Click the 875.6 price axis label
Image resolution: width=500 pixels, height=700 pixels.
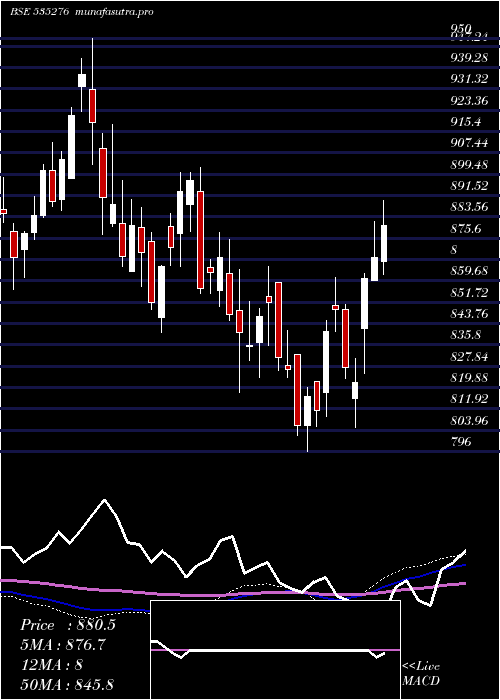(466, 229)
